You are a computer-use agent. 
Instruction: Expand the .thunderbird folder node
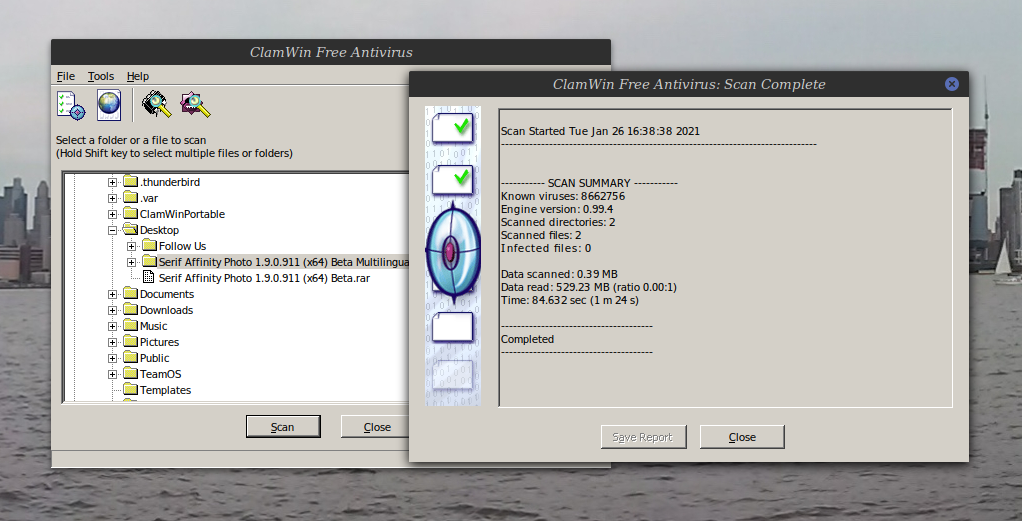tap(112, 183)
